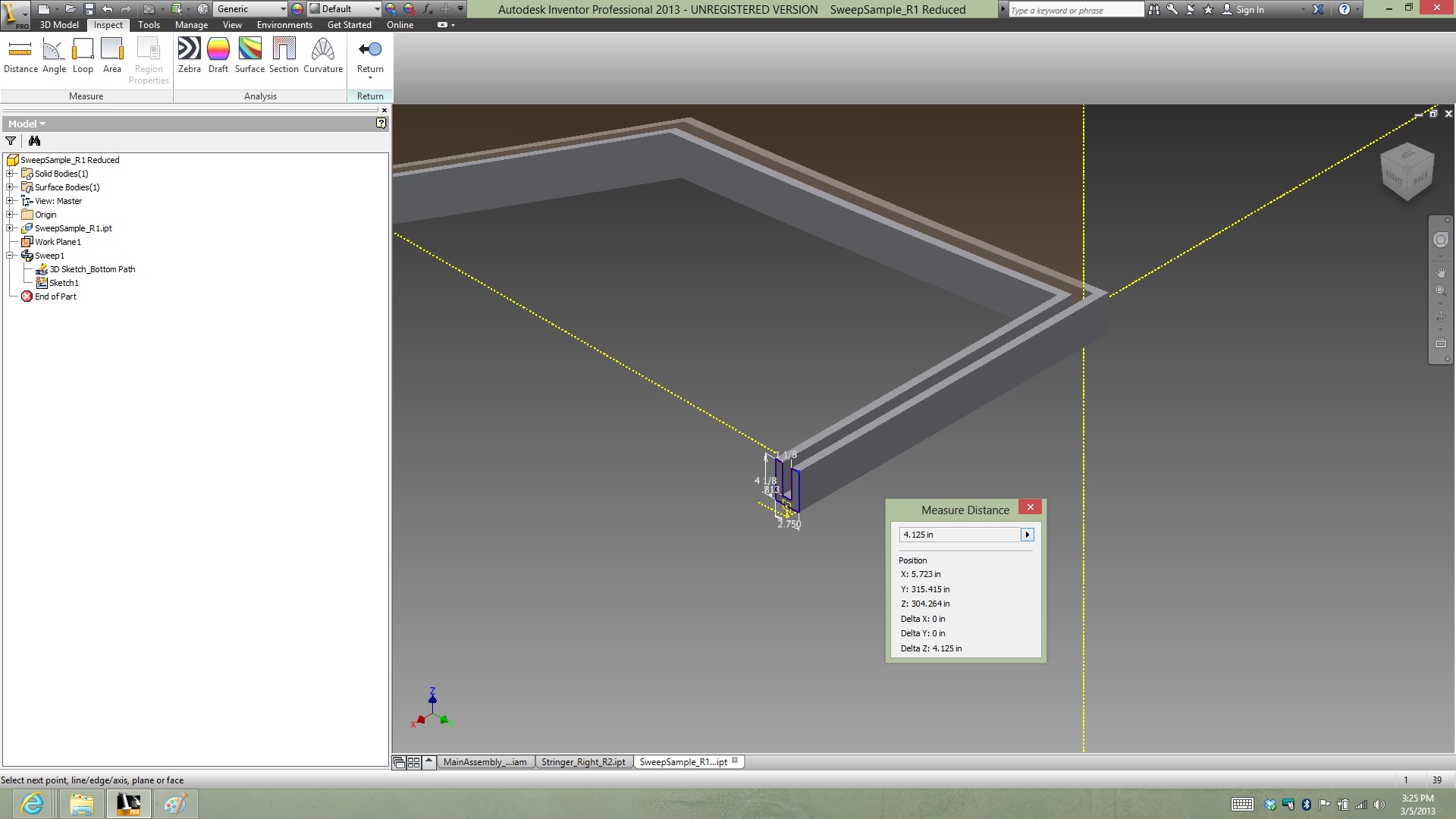This screenshot has height=819, width=1456.
Task: Toggle the Draft analysis display
Action: point(218,53)
